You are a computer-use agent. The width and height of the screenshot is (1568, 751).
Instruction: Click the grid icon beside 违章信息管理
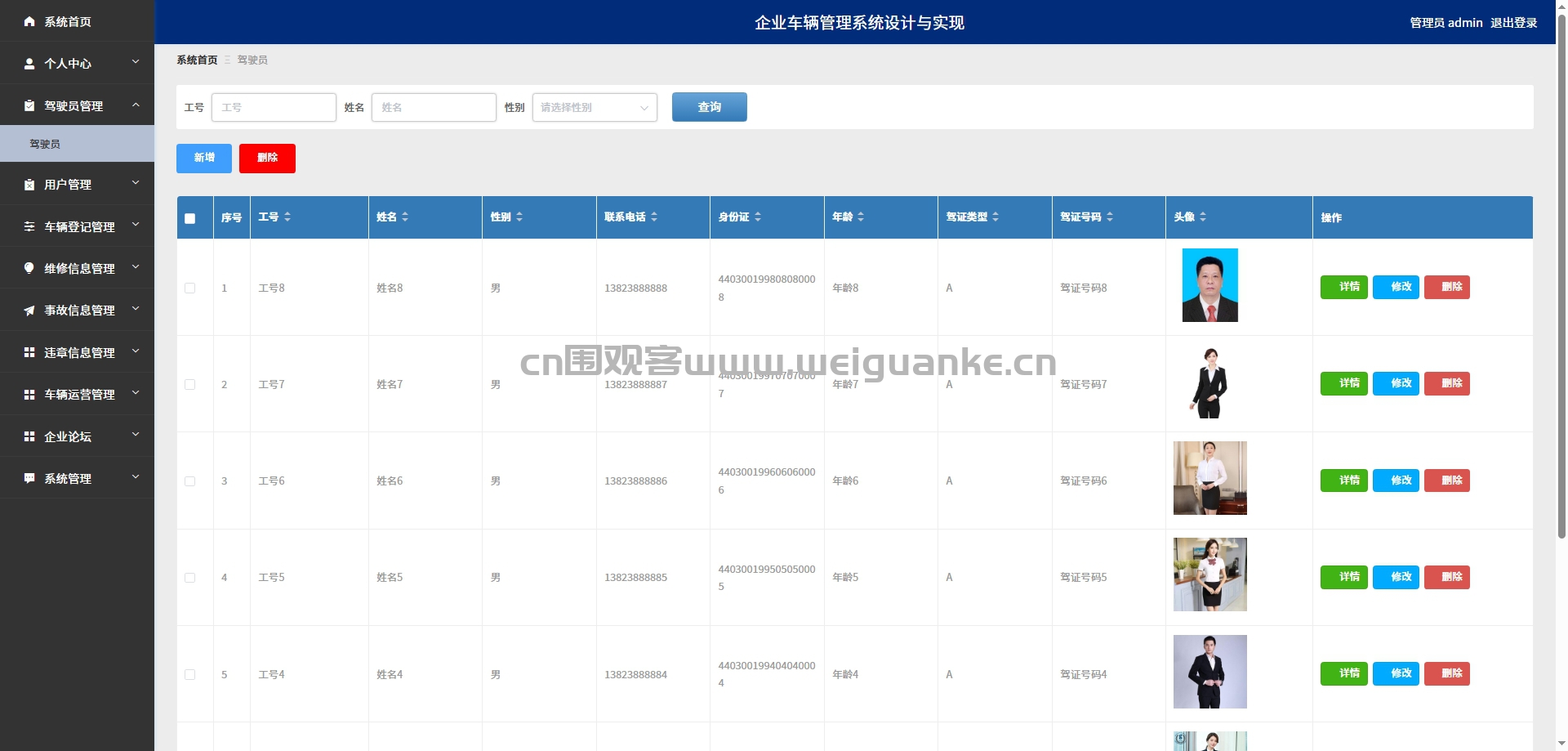pyautogui.click(x=29, y=352)
